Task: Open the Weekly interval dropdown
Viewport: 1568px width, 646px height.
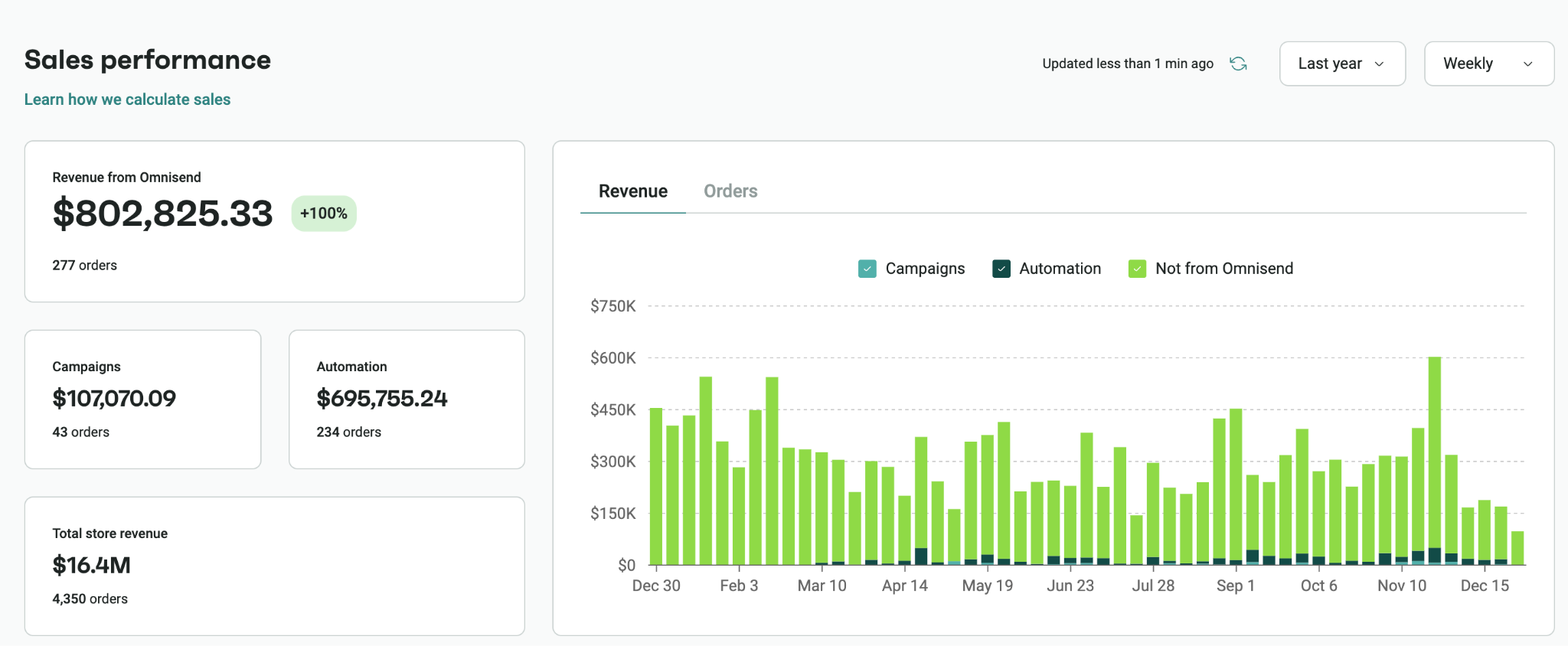Action: point(1488,64)
